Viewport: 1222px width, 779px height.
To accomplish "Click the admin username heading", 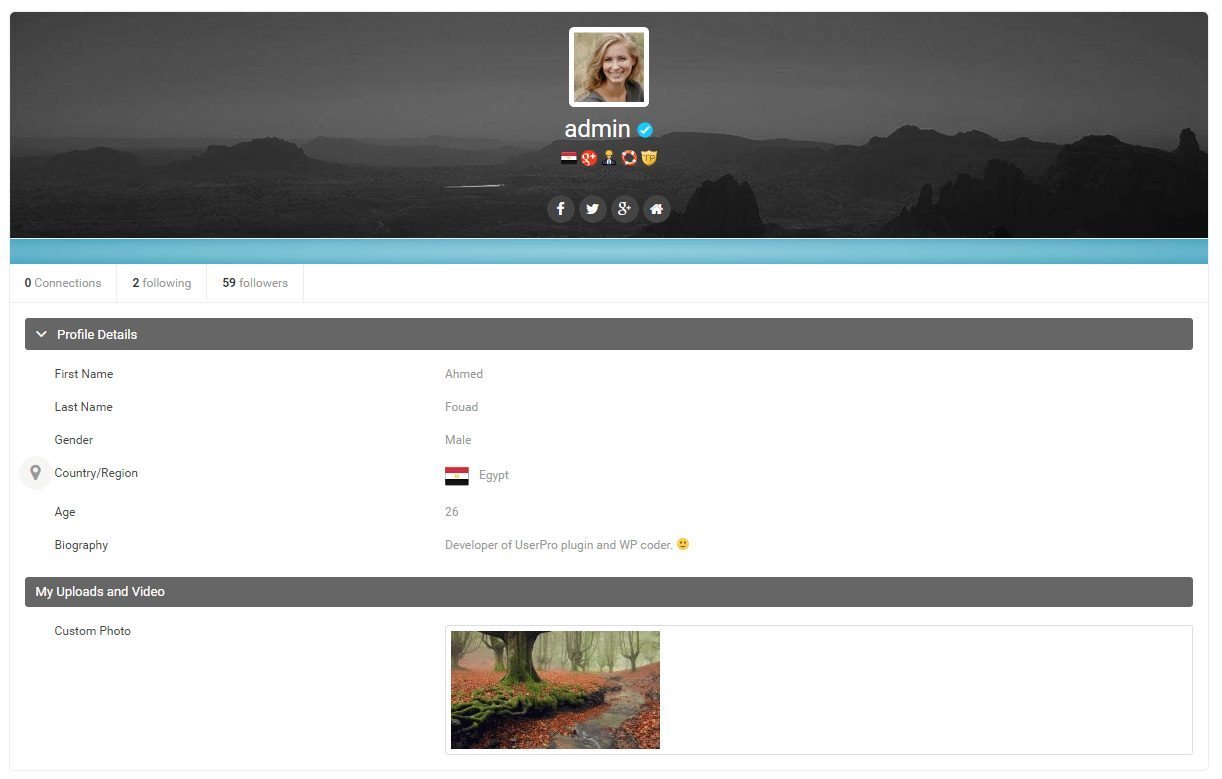I will 597,129.
